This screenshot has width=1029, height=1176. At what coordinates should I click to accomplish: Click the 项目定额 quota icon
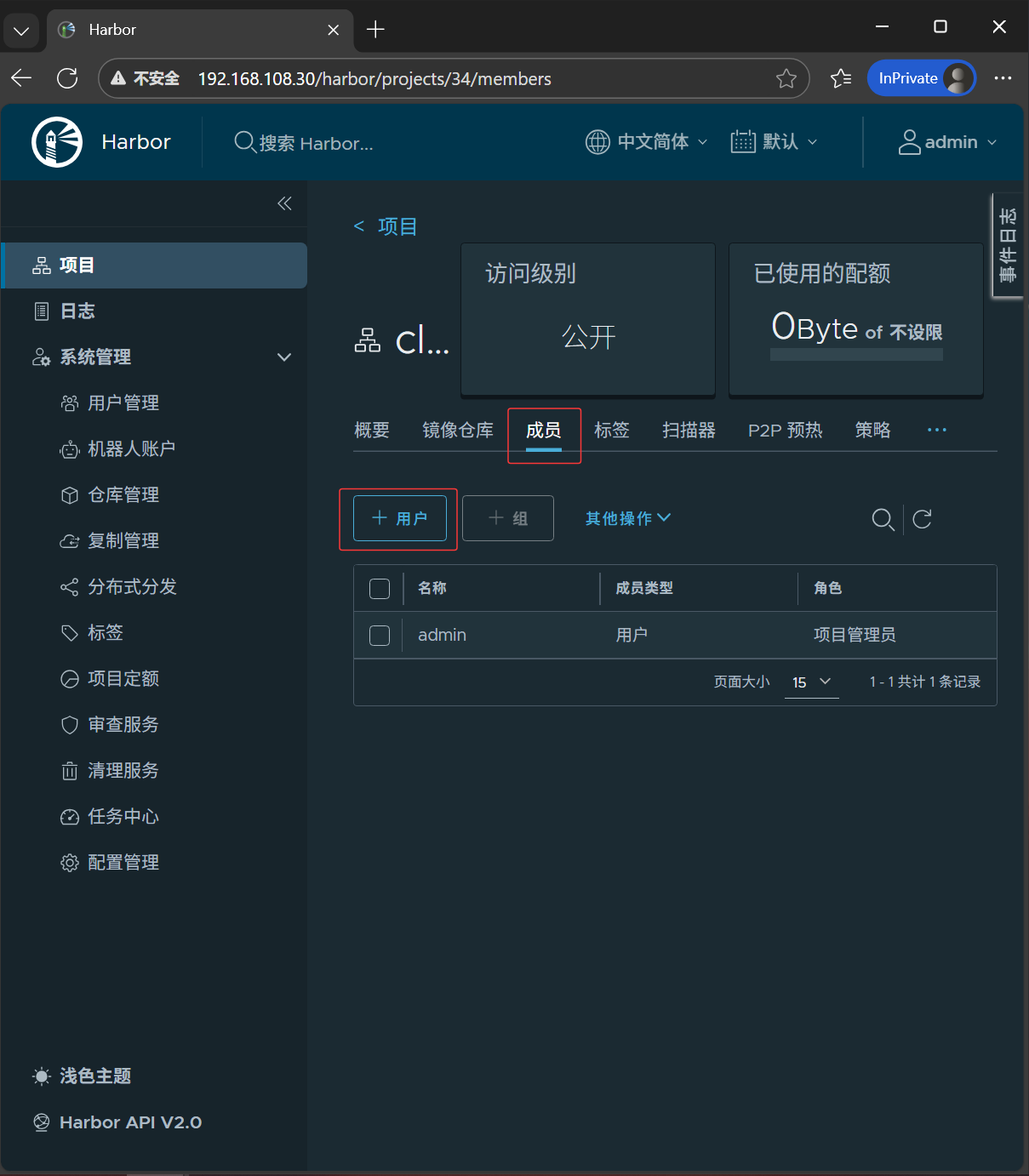point(70,679)
